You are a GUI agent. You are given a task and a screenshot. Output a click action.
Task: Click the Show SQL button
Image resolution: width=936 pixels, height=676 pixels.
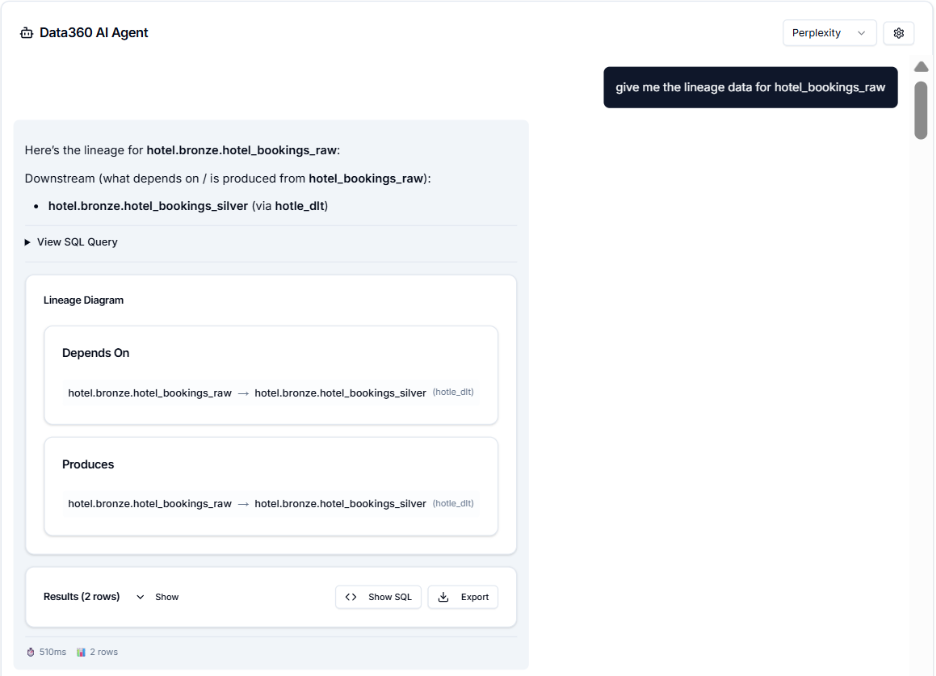click(378, 597)
